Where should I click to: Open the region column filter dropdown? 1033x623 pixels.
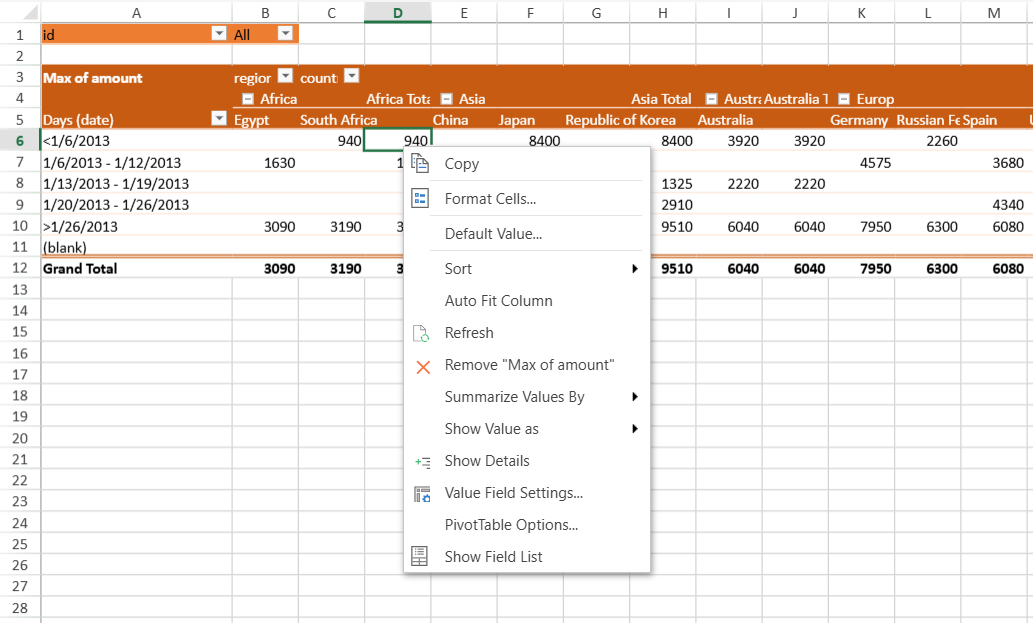(285, 77)
